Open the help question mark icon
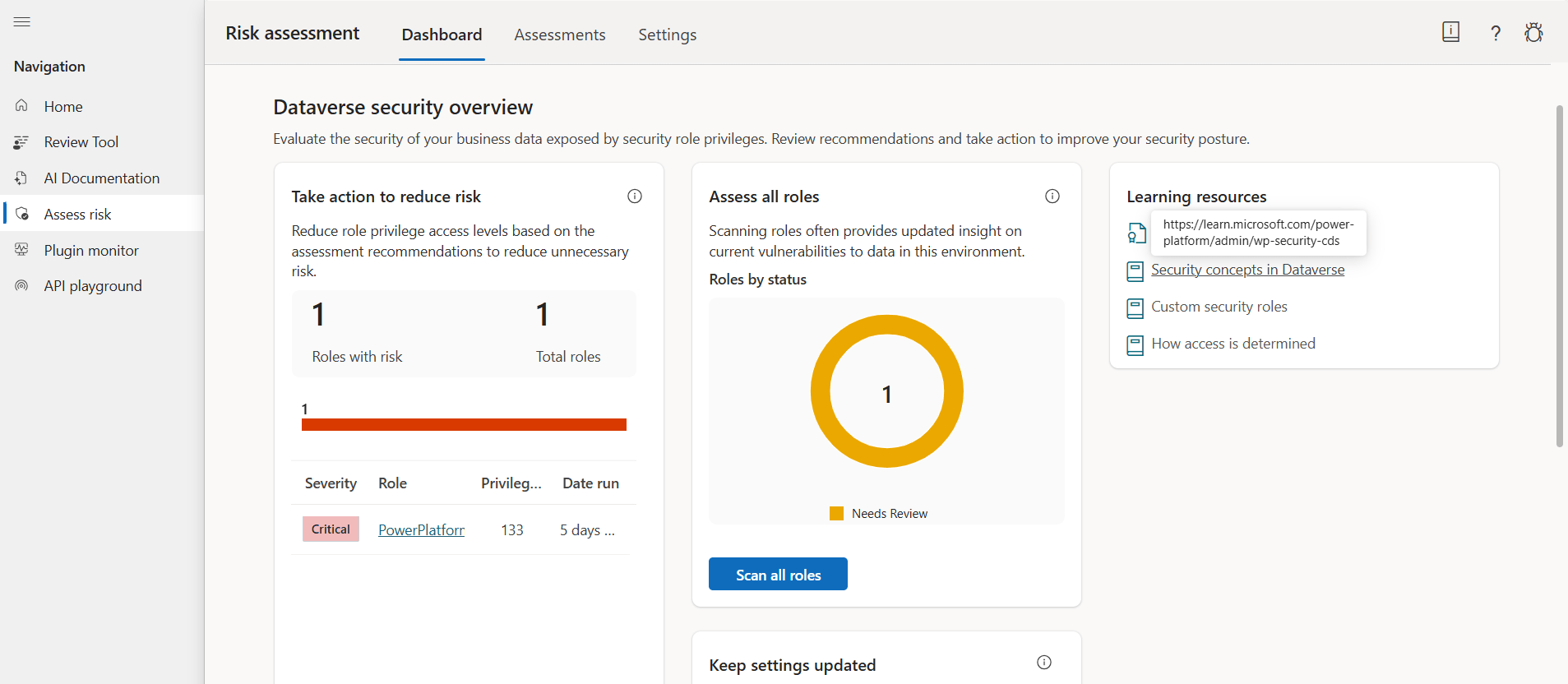 point(1495,33)
